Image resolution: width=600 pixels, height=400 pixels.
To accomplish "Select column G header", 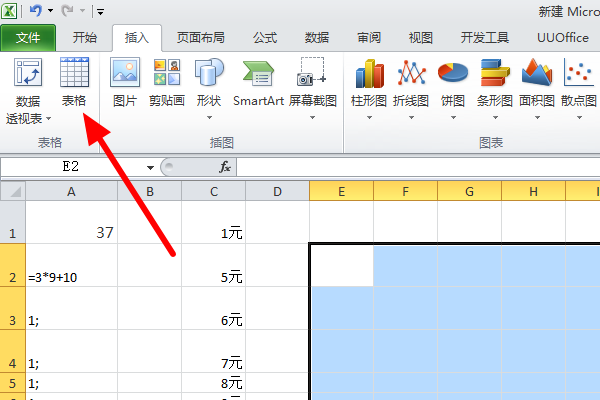I will tap(469, 191).
